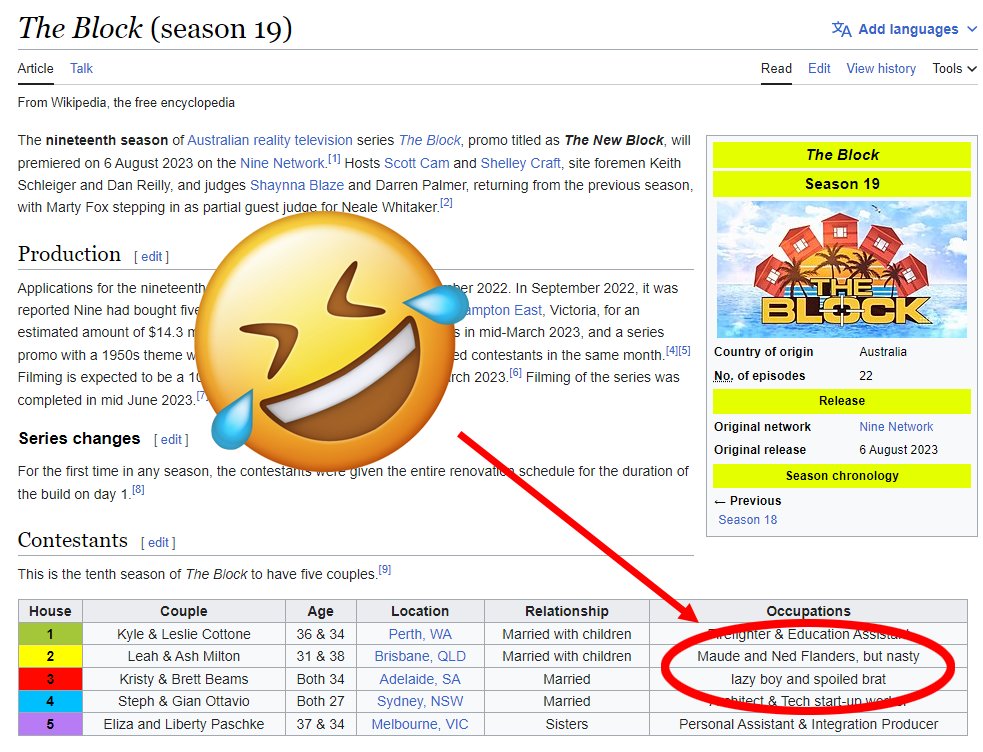Open the Adelaide, SA location link
This screenshot has height=752, width=983.
tap(420, 679)
